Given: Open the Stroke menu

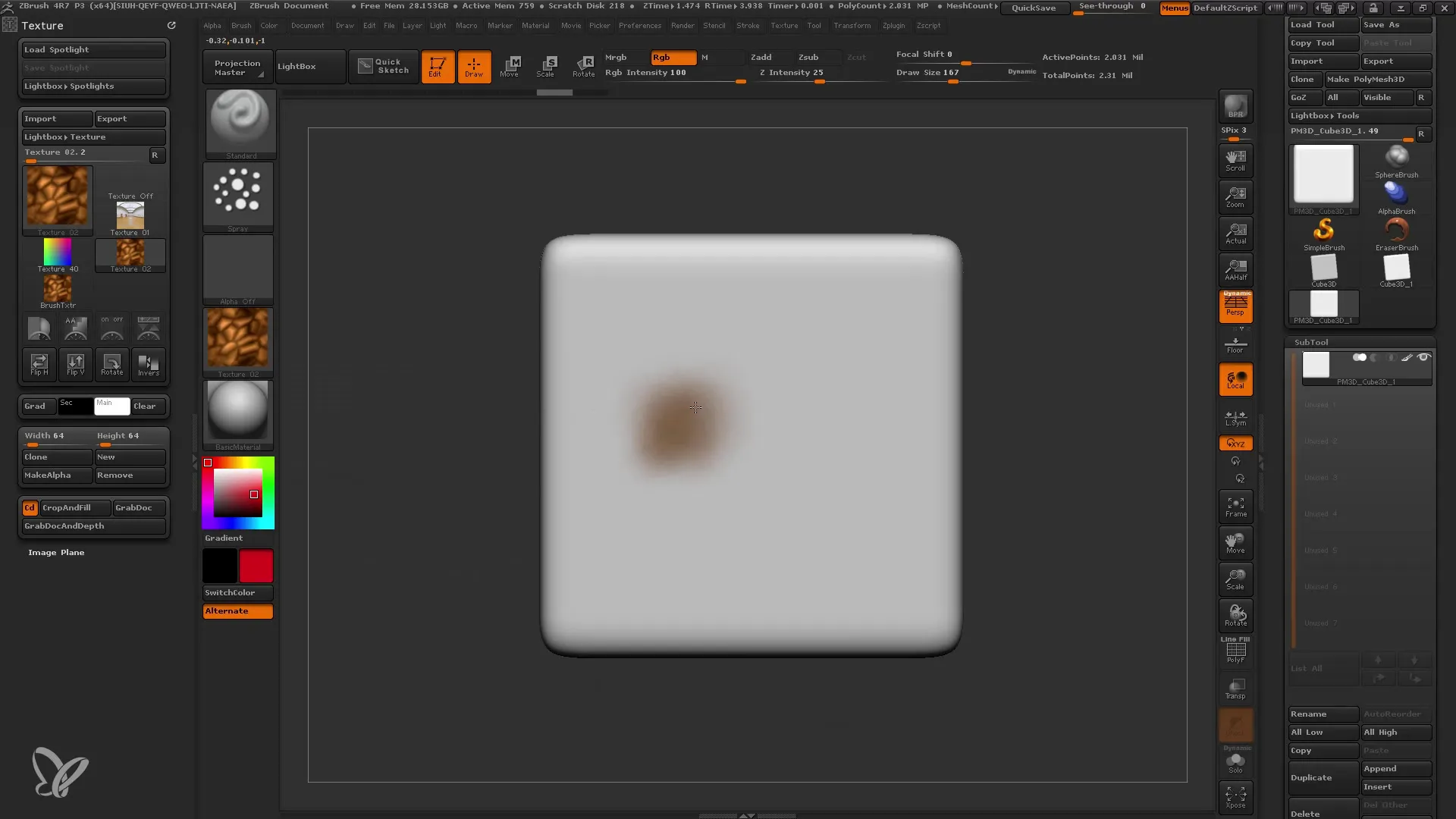Looking at the screenshot, I should pyautogui.click(x=748, y=26).
